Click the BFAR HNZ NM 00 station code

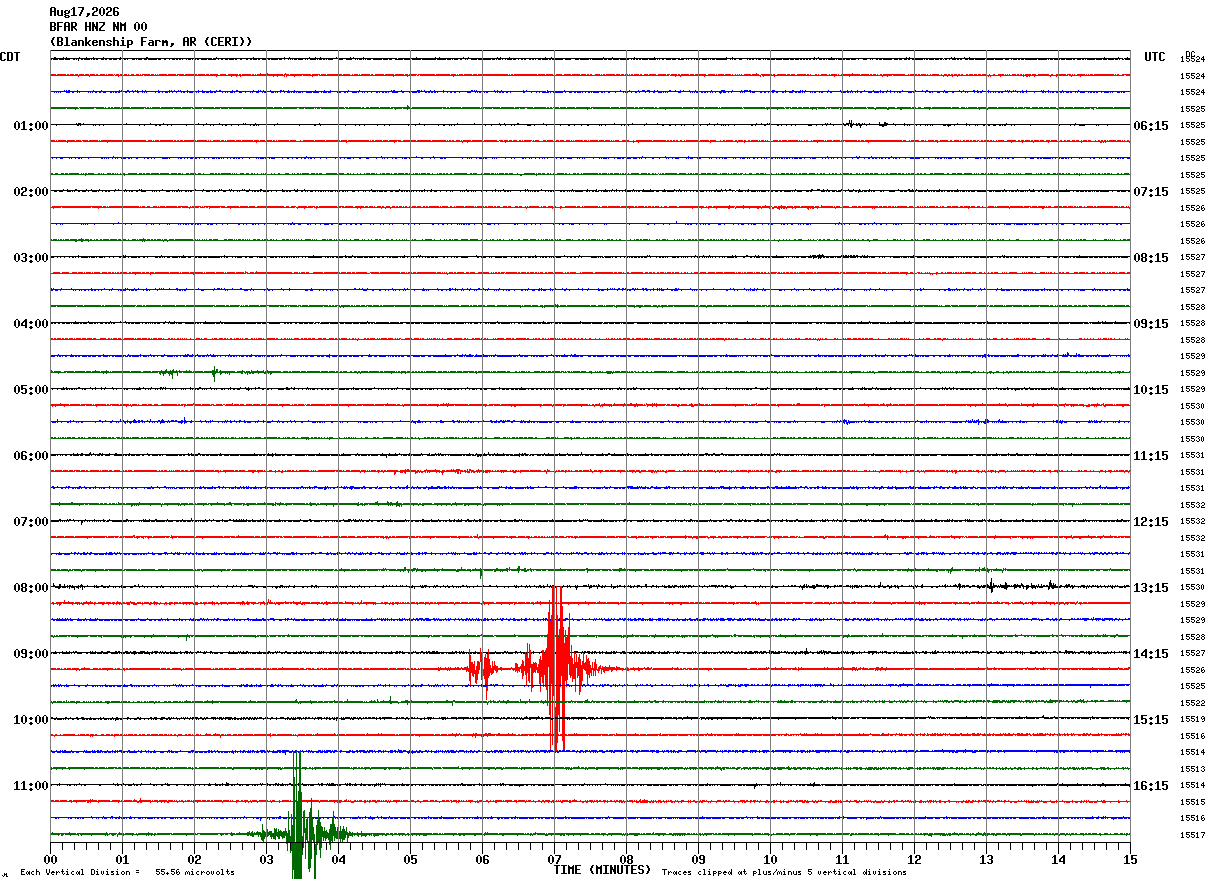98,27
